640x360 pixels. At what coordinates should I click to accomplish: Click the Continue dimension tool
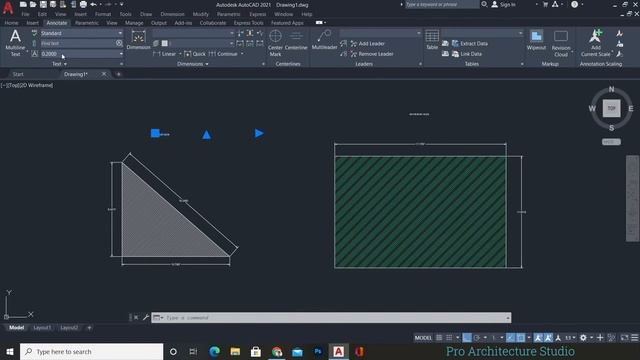click(223, 54)
